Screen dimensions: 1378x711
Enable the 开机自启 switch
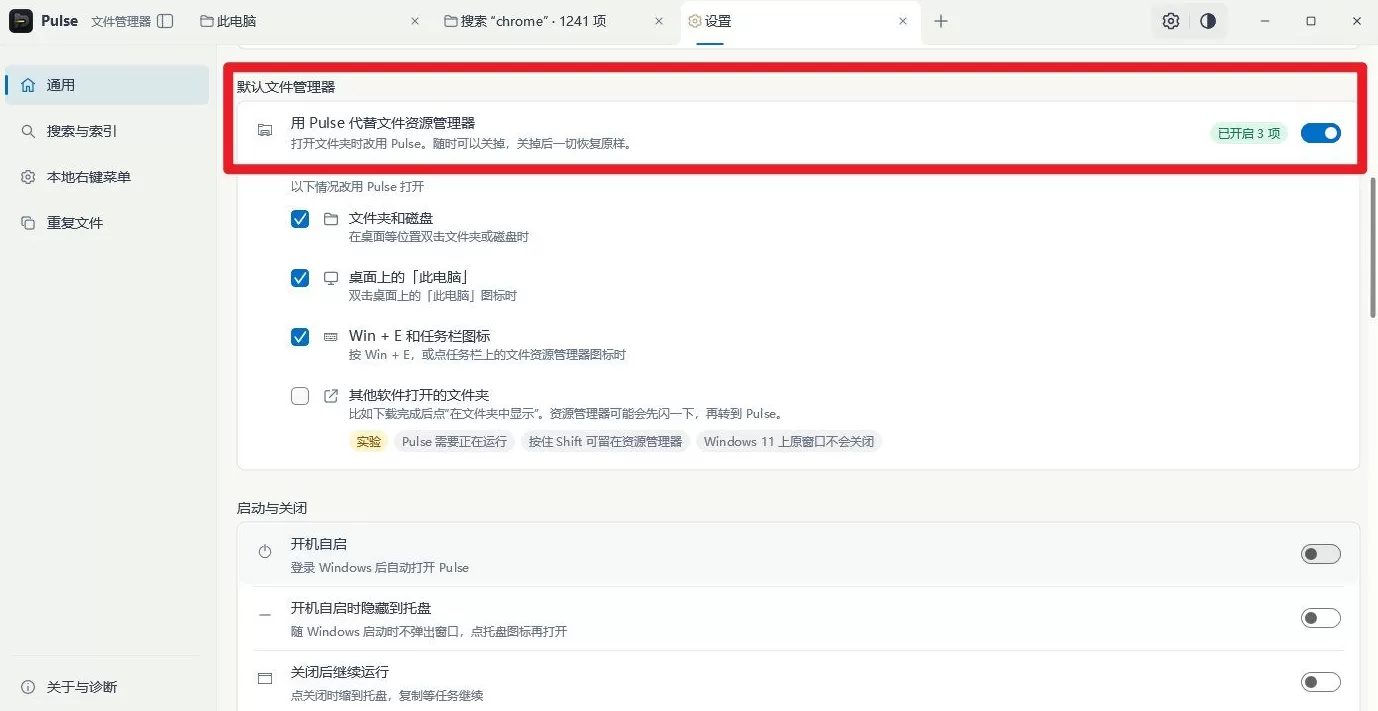pos(1320,554)
